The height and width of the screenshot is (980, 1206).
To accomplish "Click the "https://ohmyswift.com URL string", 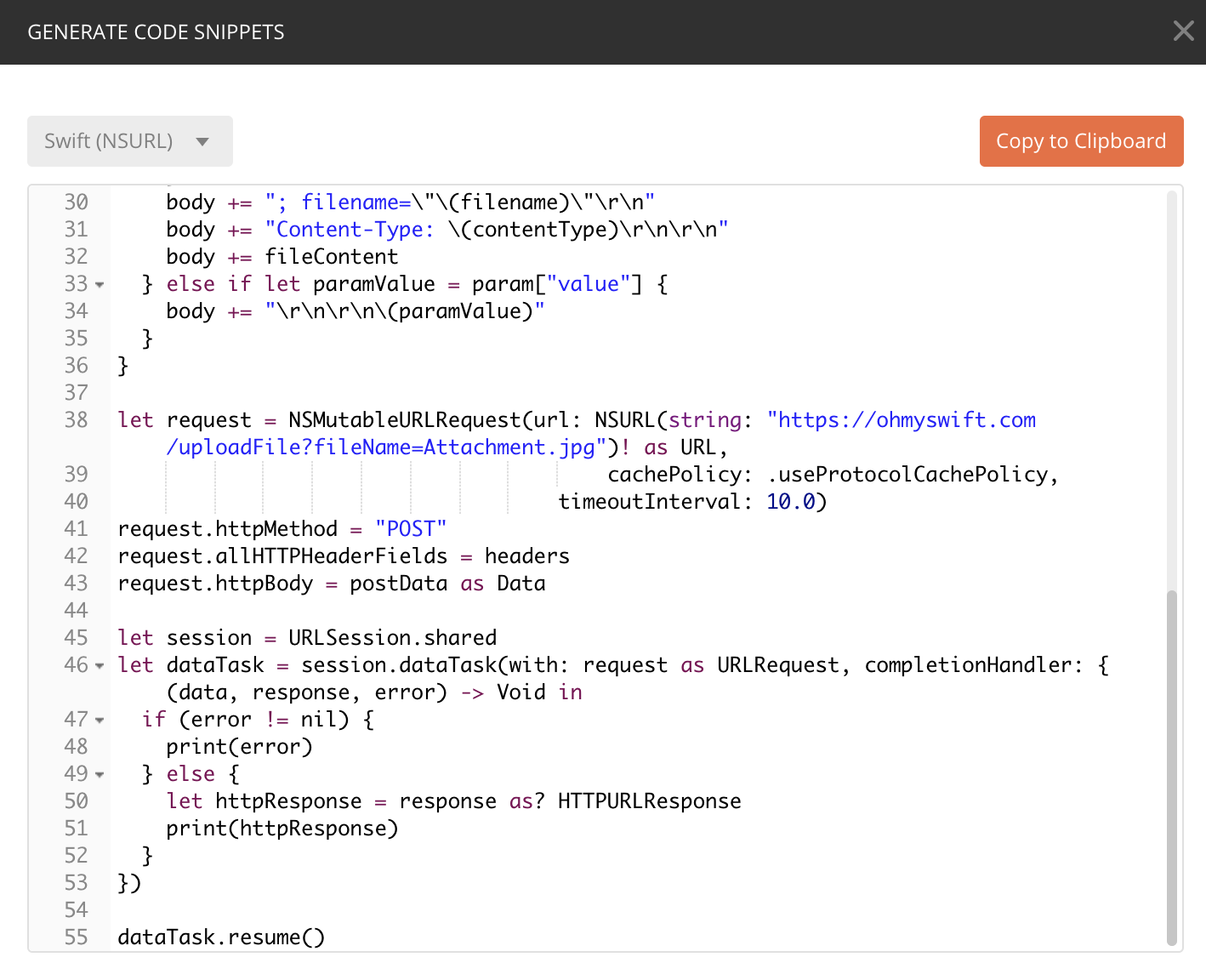I will 902,420.
